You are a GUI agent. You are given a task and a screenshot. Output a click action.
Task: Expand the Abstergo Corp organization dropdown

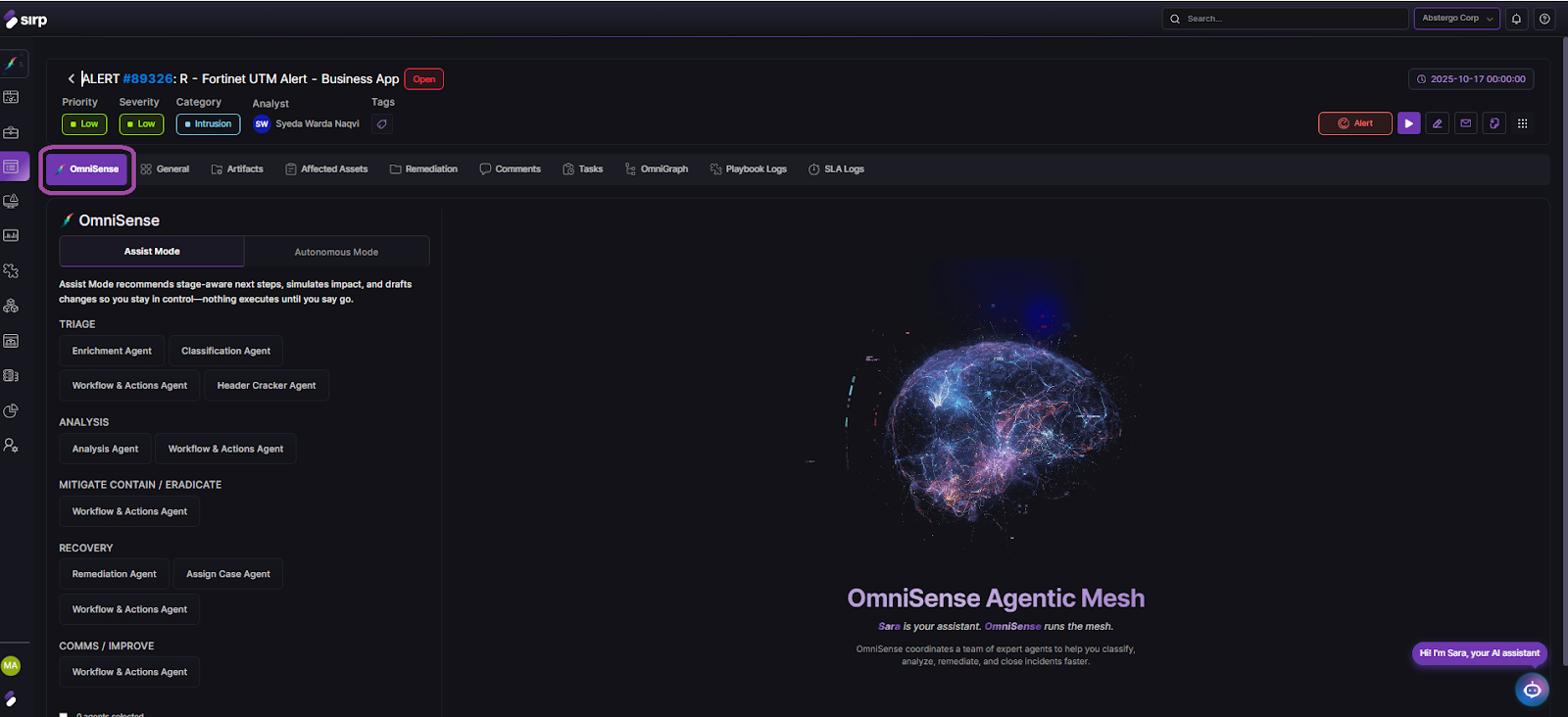tap(1456, 19)
